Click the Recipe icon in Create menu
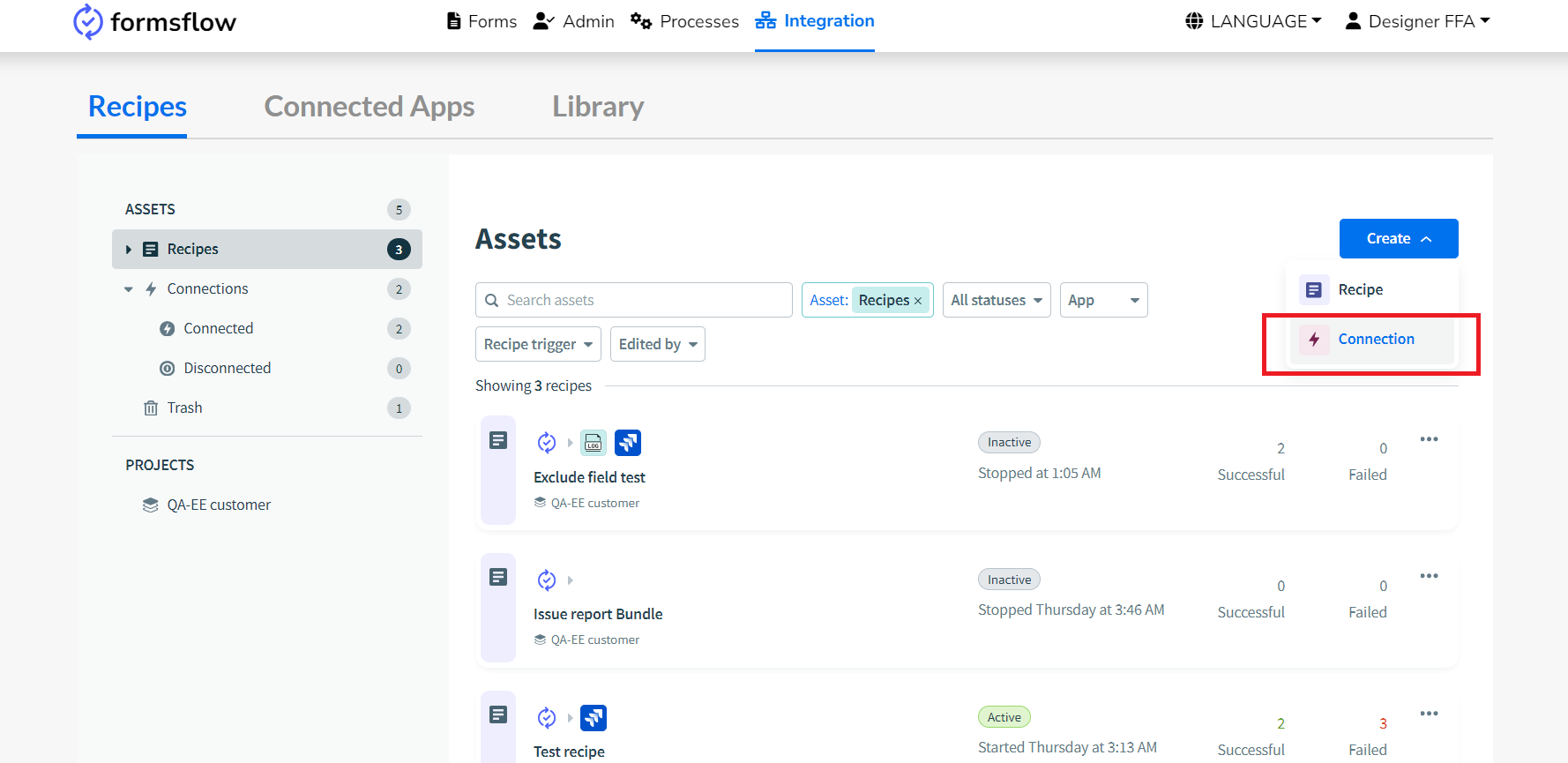The width and height of the screenshot is (1568, 763). click(1314, 289)
